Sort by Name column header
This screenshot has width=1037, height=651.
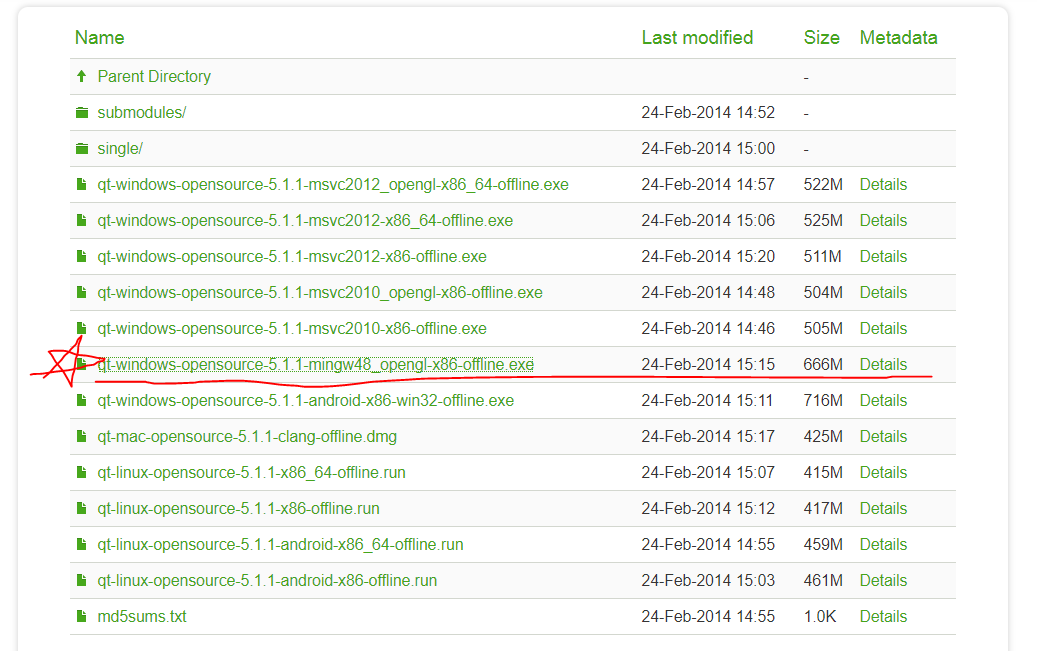pyautogui.click(x=99, y=38)
